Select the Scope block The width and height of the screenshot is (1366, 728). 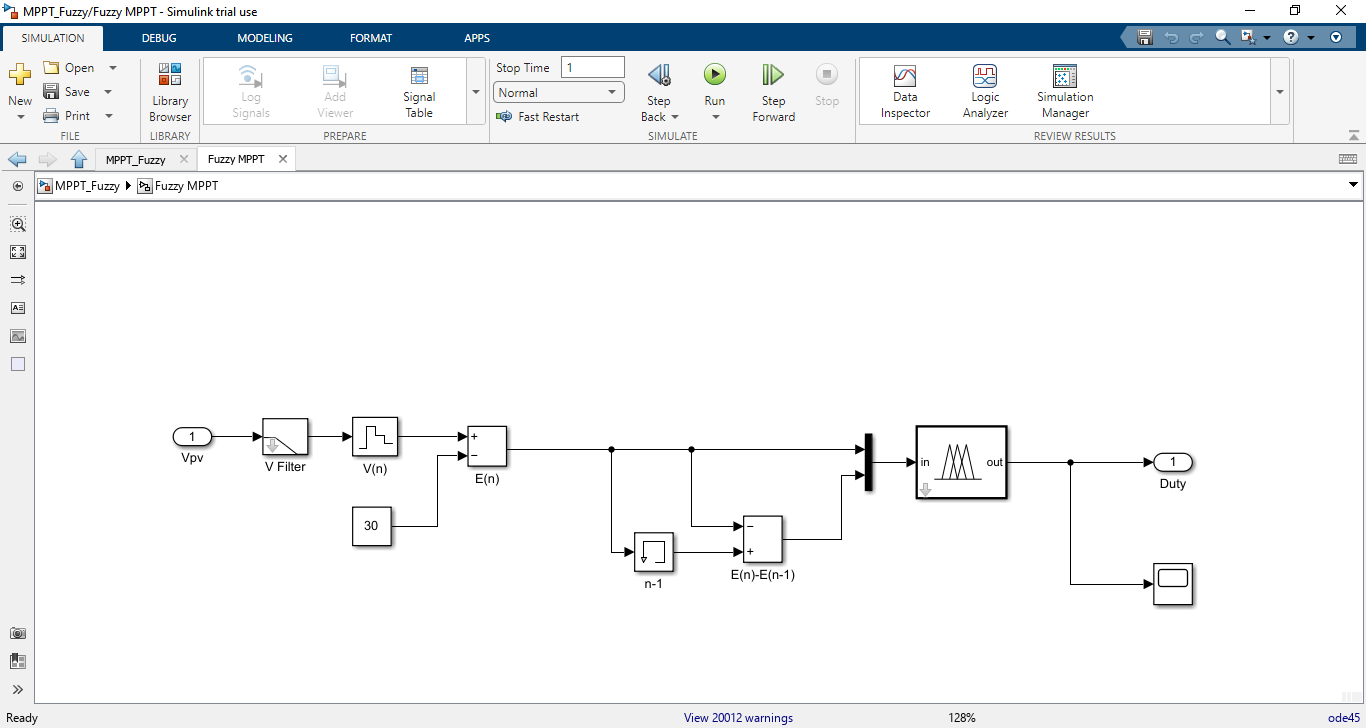(1173, 584)
